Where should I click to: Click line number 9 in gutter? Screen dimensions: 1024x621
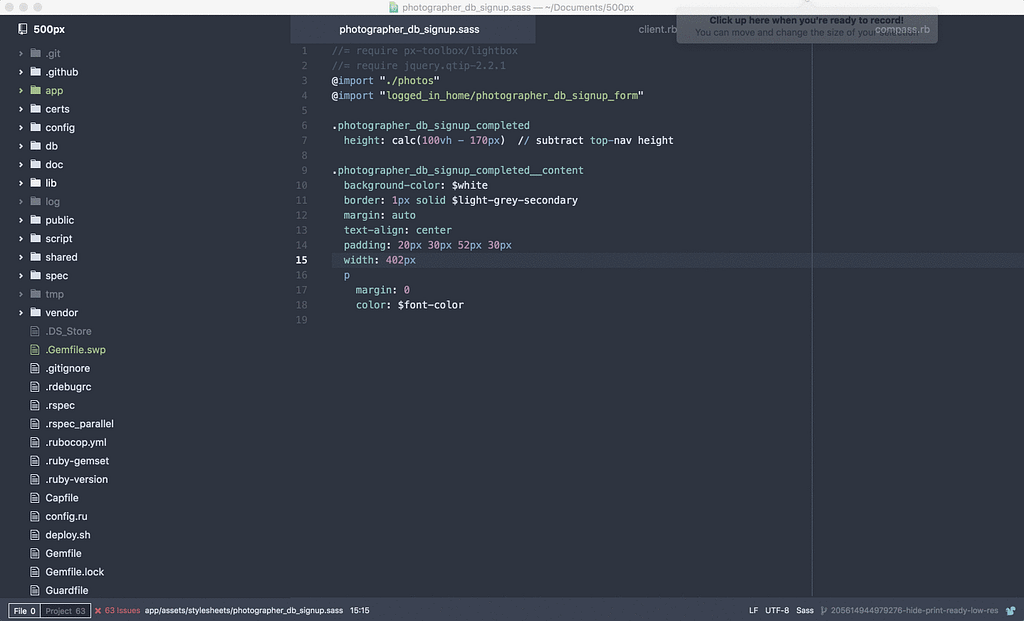304,170
